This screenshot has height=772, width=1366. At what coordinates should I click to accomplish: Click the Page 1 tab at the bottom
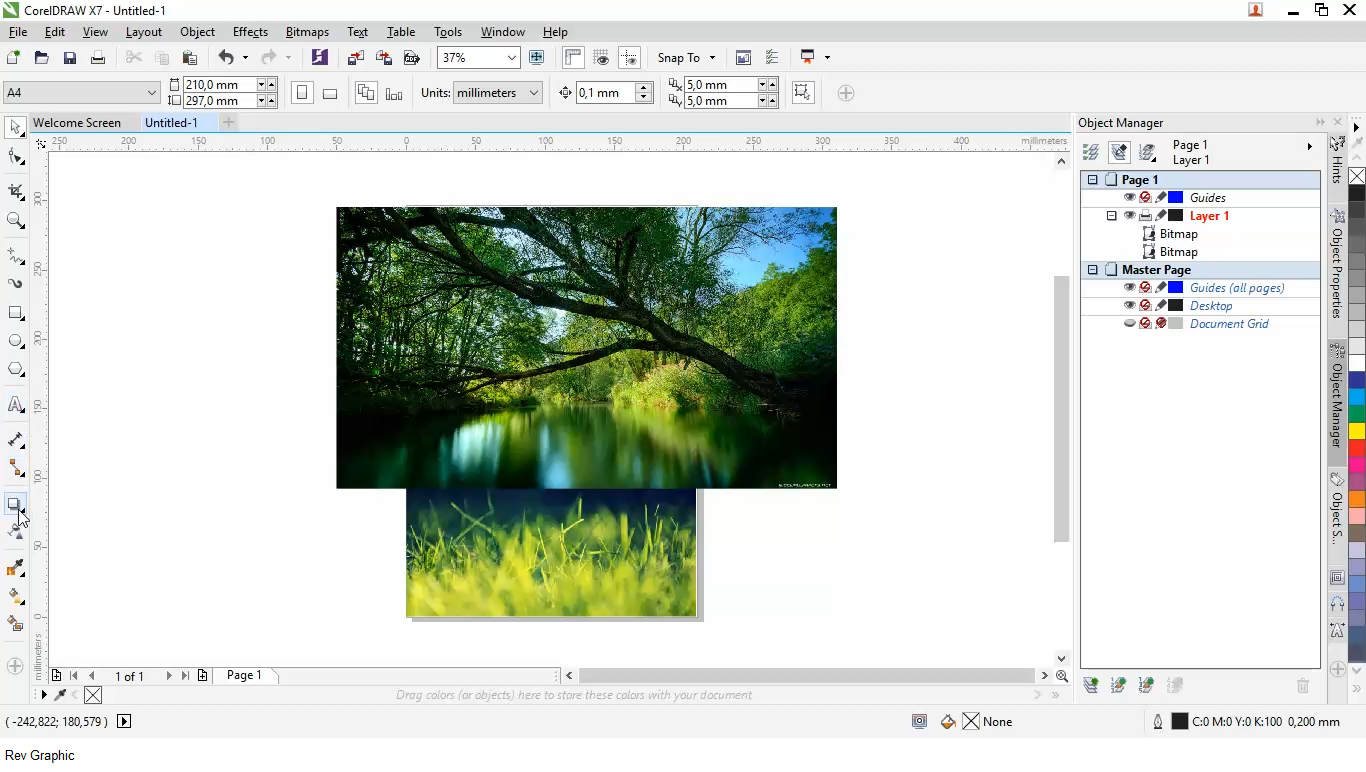[x=244, y=676]
